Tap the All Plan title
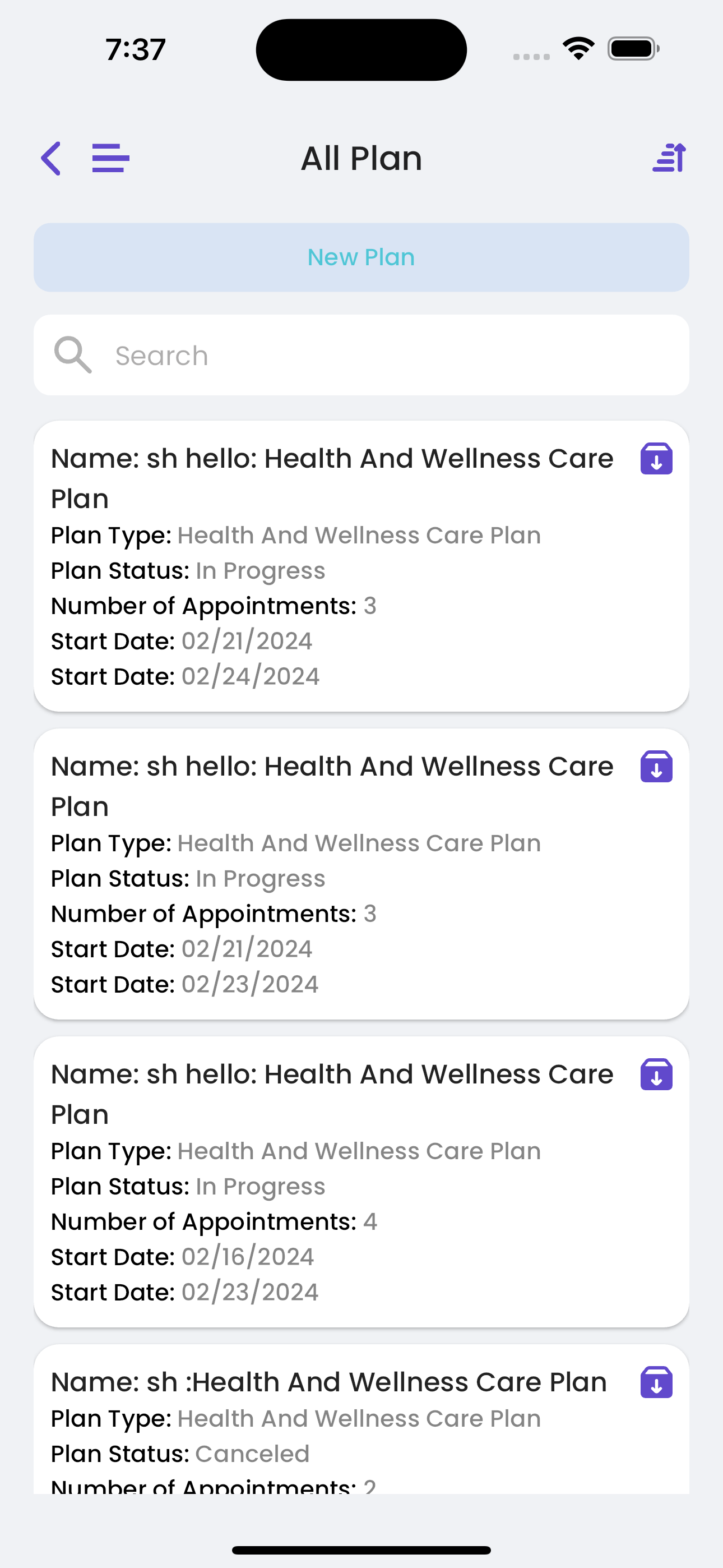Image resolution: width=723 pixels, height=1568 pixels. (361, 158)
